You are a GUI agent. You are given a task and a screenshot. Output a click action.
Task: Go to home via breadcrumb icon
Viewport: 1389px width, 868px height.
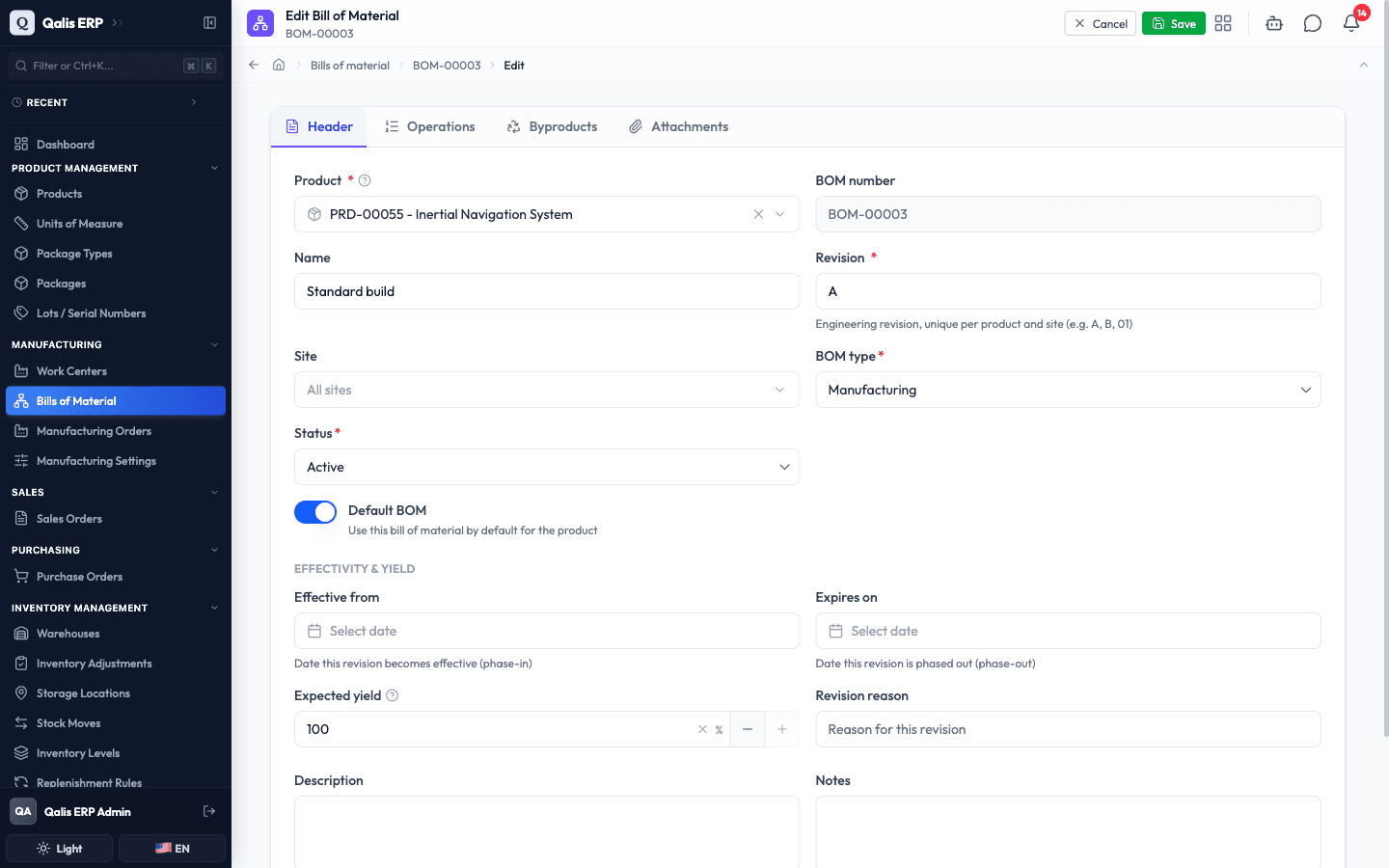279,65
